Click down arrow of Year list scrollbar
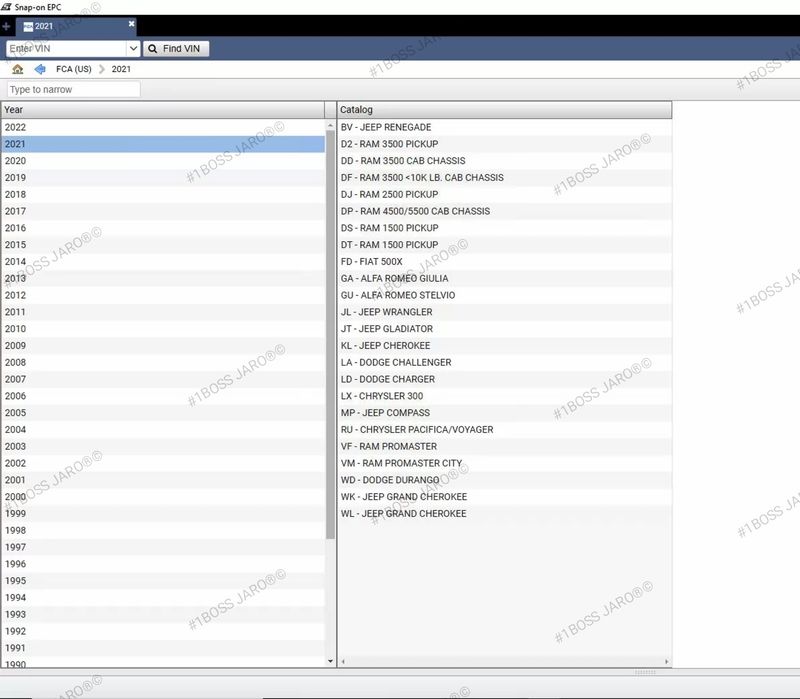This screenshot has height=699, width=800. point(330,661)
